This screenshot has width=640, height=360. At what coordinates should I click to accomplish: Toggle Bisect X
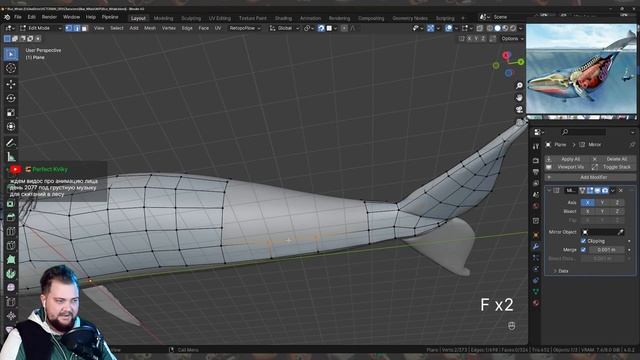point(587,211)
